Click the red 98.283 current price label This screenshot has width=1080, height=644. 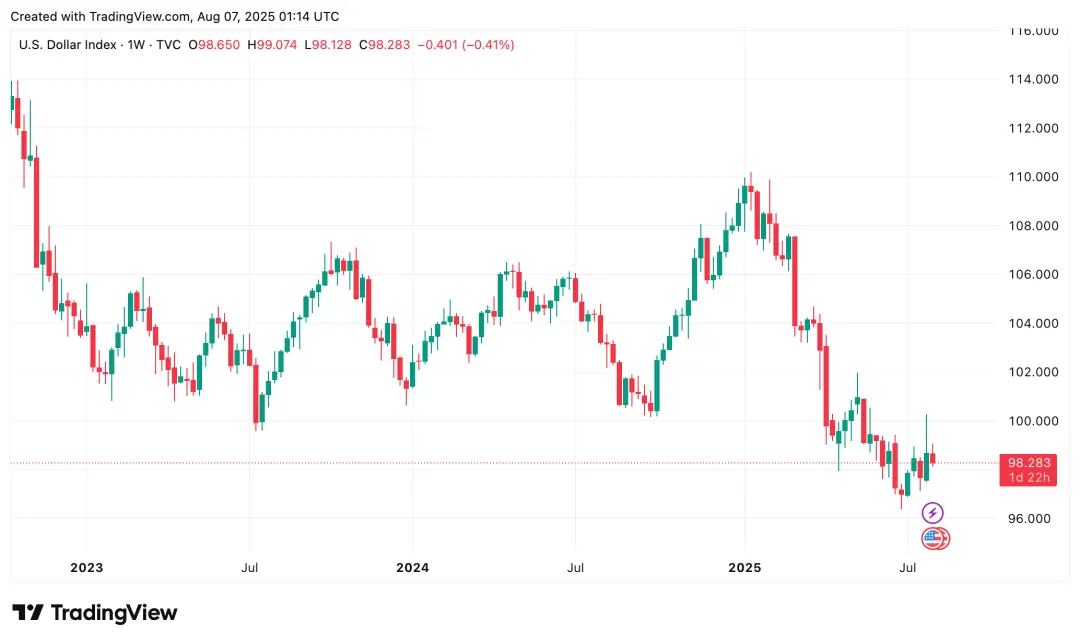[1028, 463]
